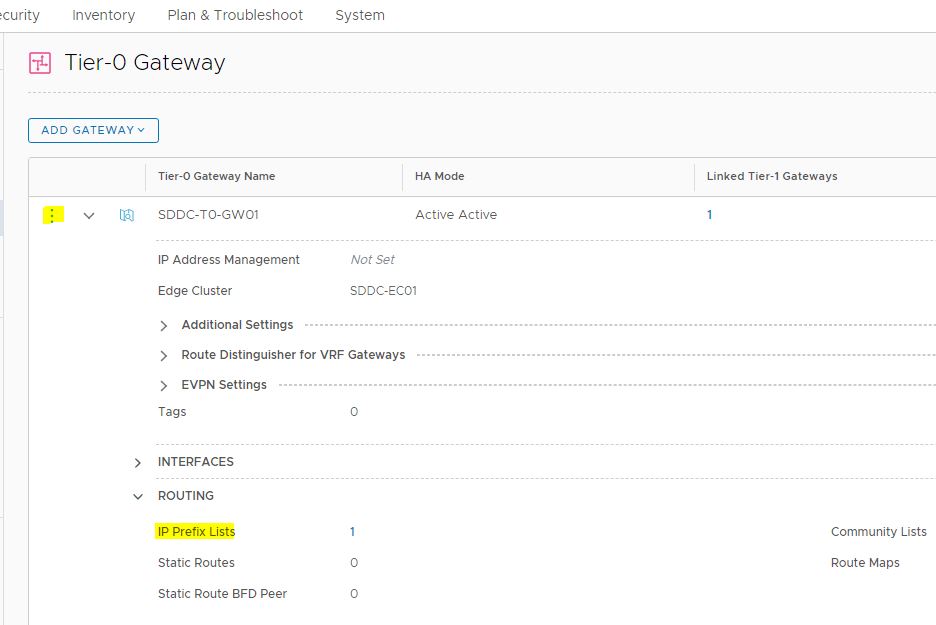Switch to Plan & Troubleshoot tab
The height and width of the screenshot is (625, 936).
point(235,15)
